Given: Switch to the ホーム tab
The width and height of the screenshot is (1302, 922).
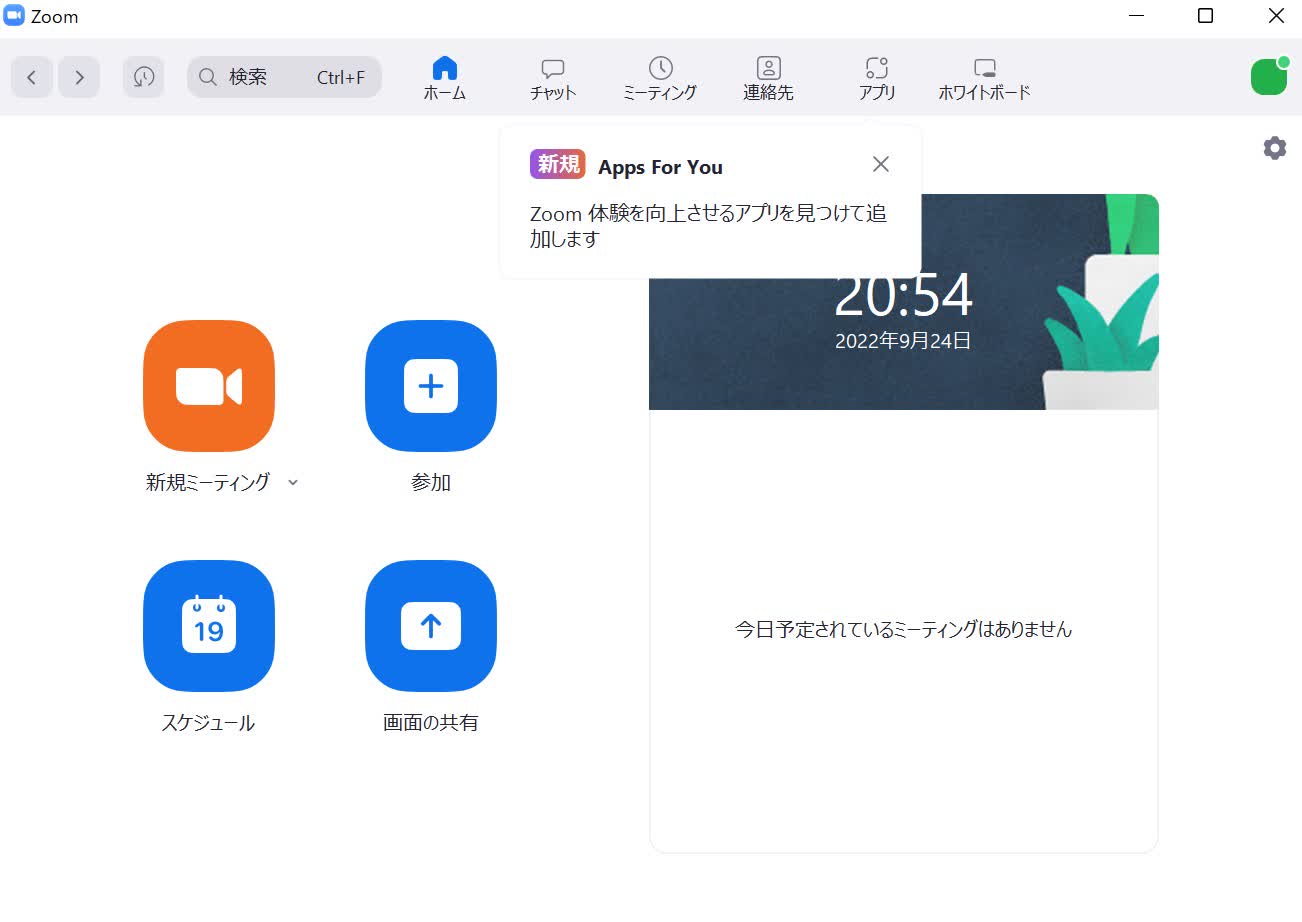Looking at the screenshot, I should tap(444, 79).
